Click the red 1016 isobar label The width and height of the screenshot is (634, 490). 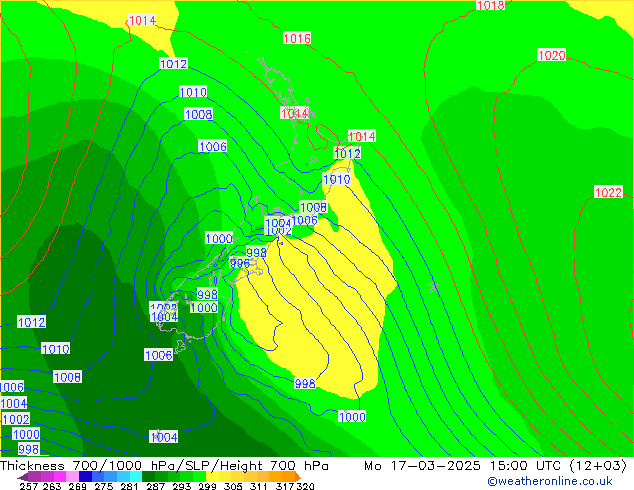(297, 38)
